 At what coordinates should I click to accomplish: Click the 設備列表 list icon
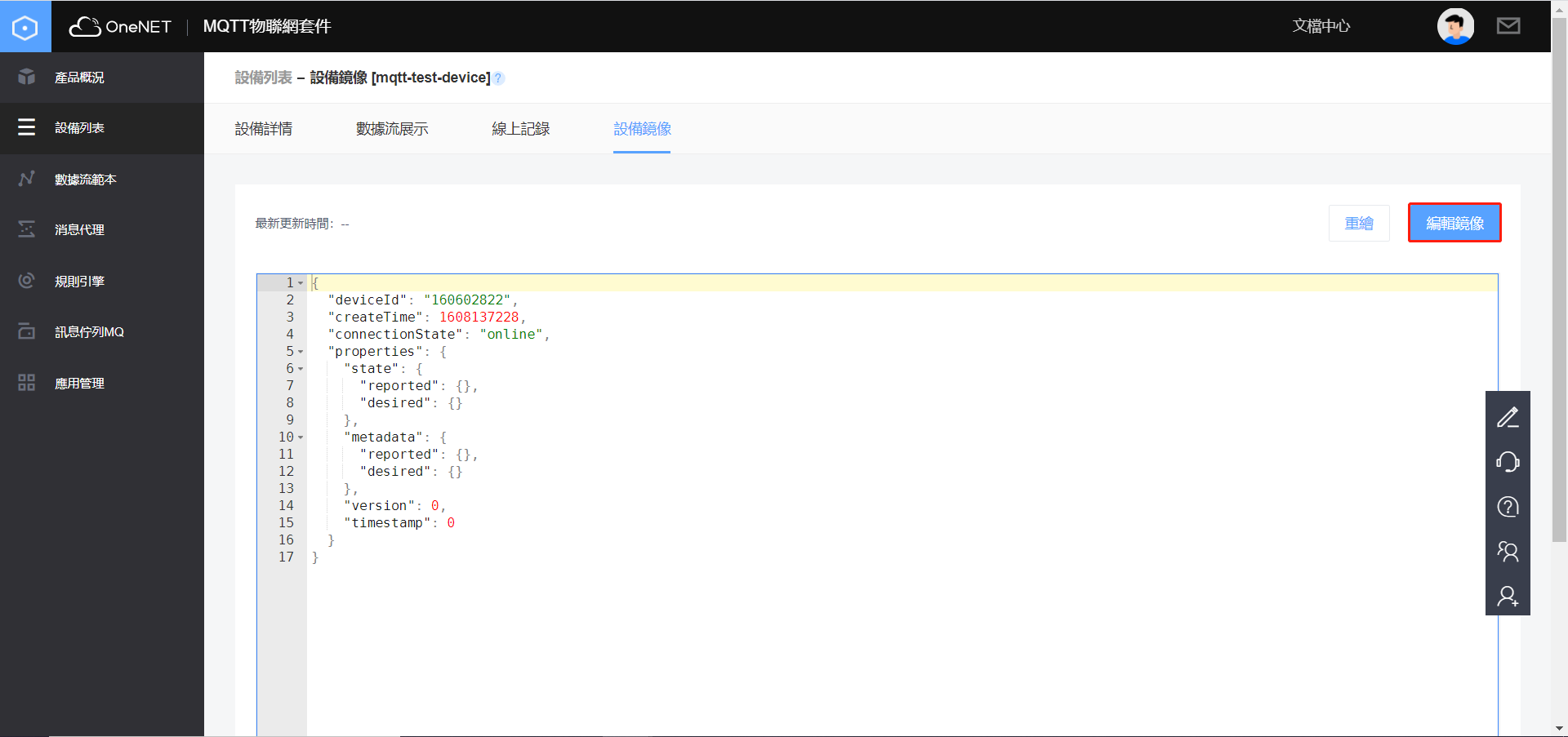27,127
